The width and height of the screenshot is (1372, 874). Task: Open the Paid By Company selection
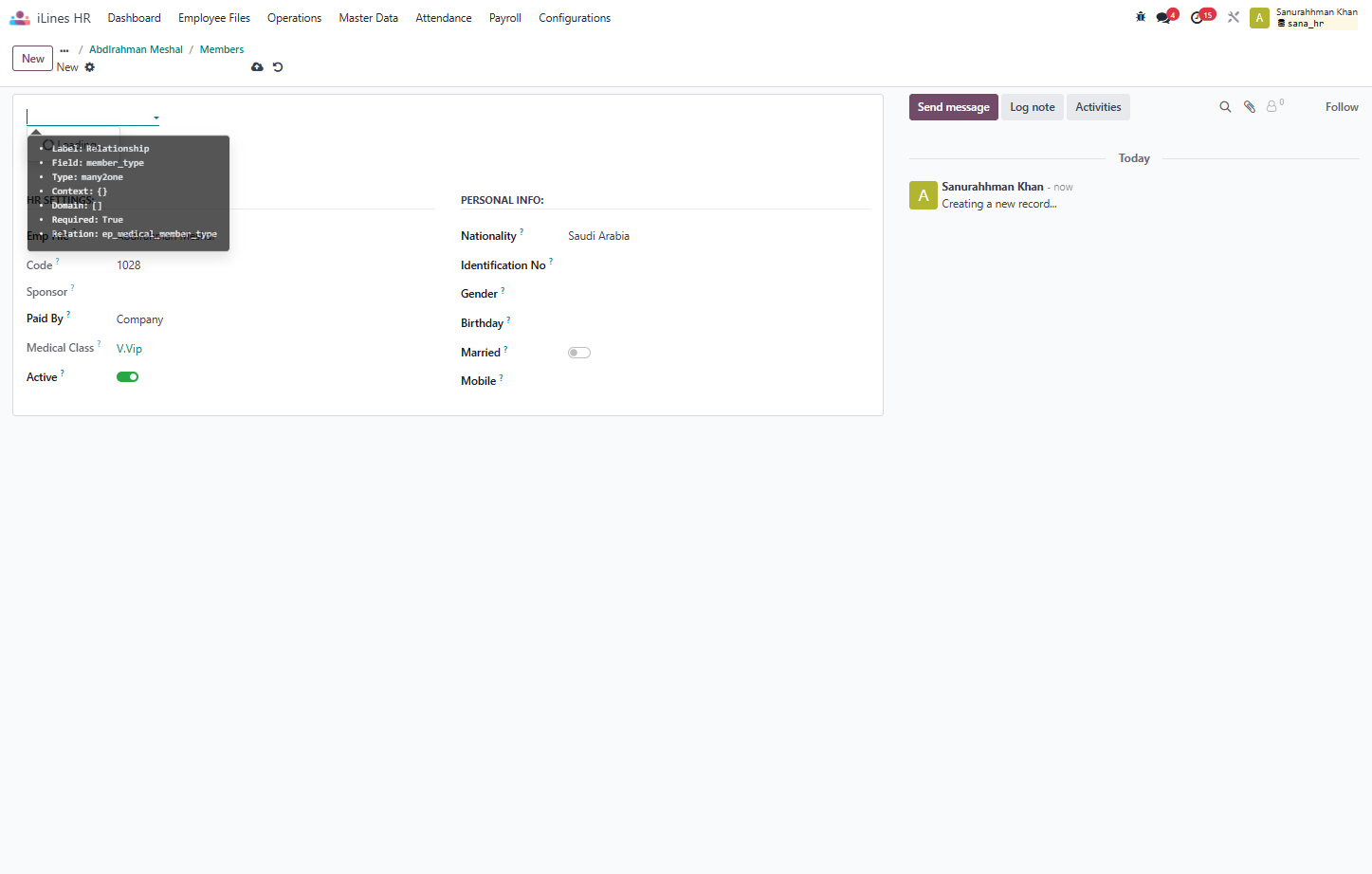click(275, 319)
